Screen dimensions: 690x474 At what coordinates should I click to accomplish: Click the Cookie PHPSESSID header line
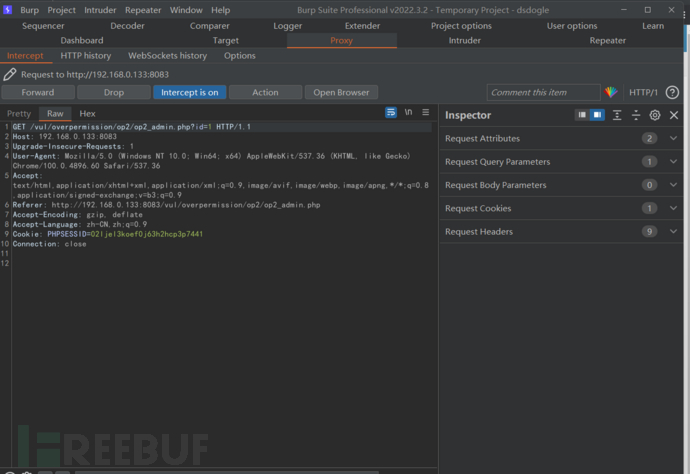(108, 234)
